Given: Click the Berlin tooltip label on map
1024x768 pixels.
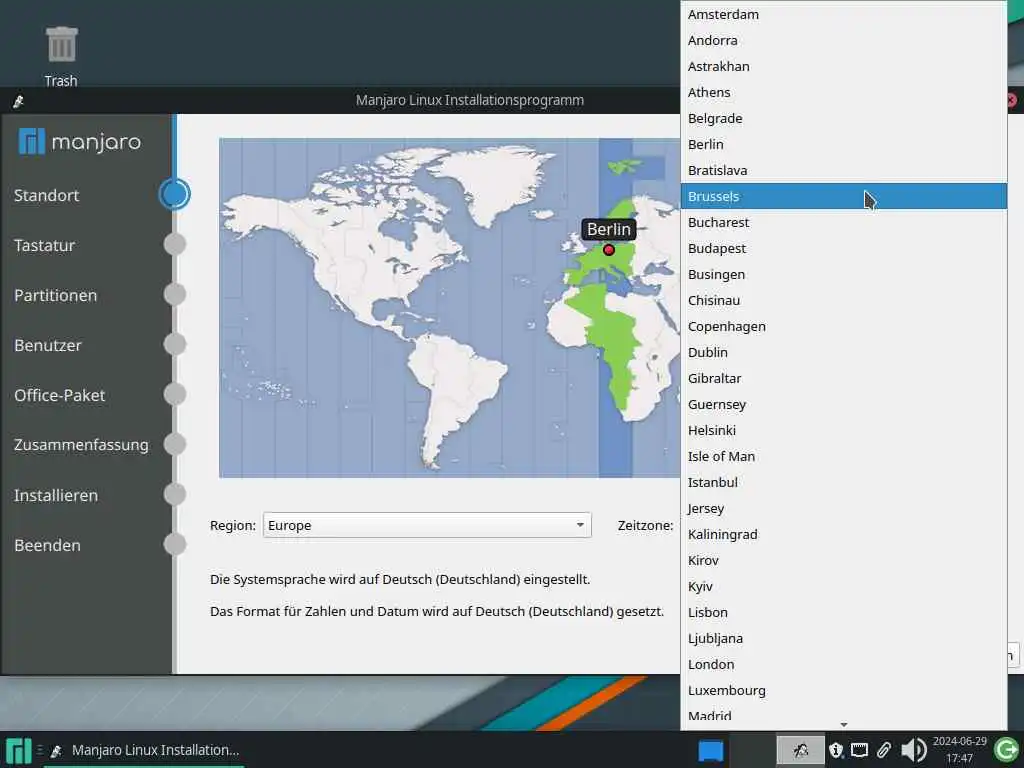Looking at the screenshot, I should (609, 229).
